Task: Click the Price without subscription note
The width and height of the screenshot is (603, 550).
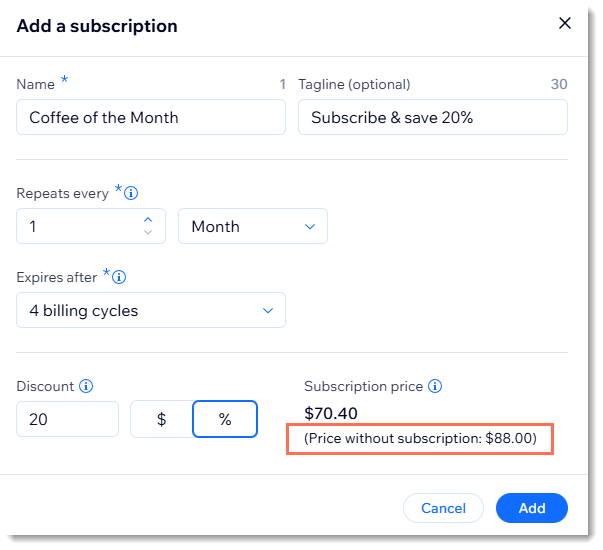Action: coord(420,439)
